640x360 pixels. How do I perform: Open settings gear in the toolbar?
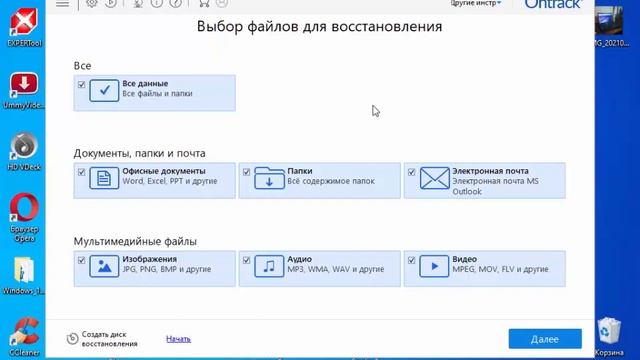pyautogui.click(x=92, y=3)
